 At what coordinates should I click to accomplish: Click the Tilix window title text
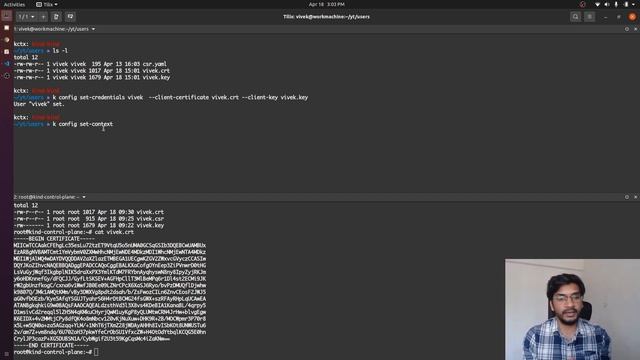[x=327, y=17]
